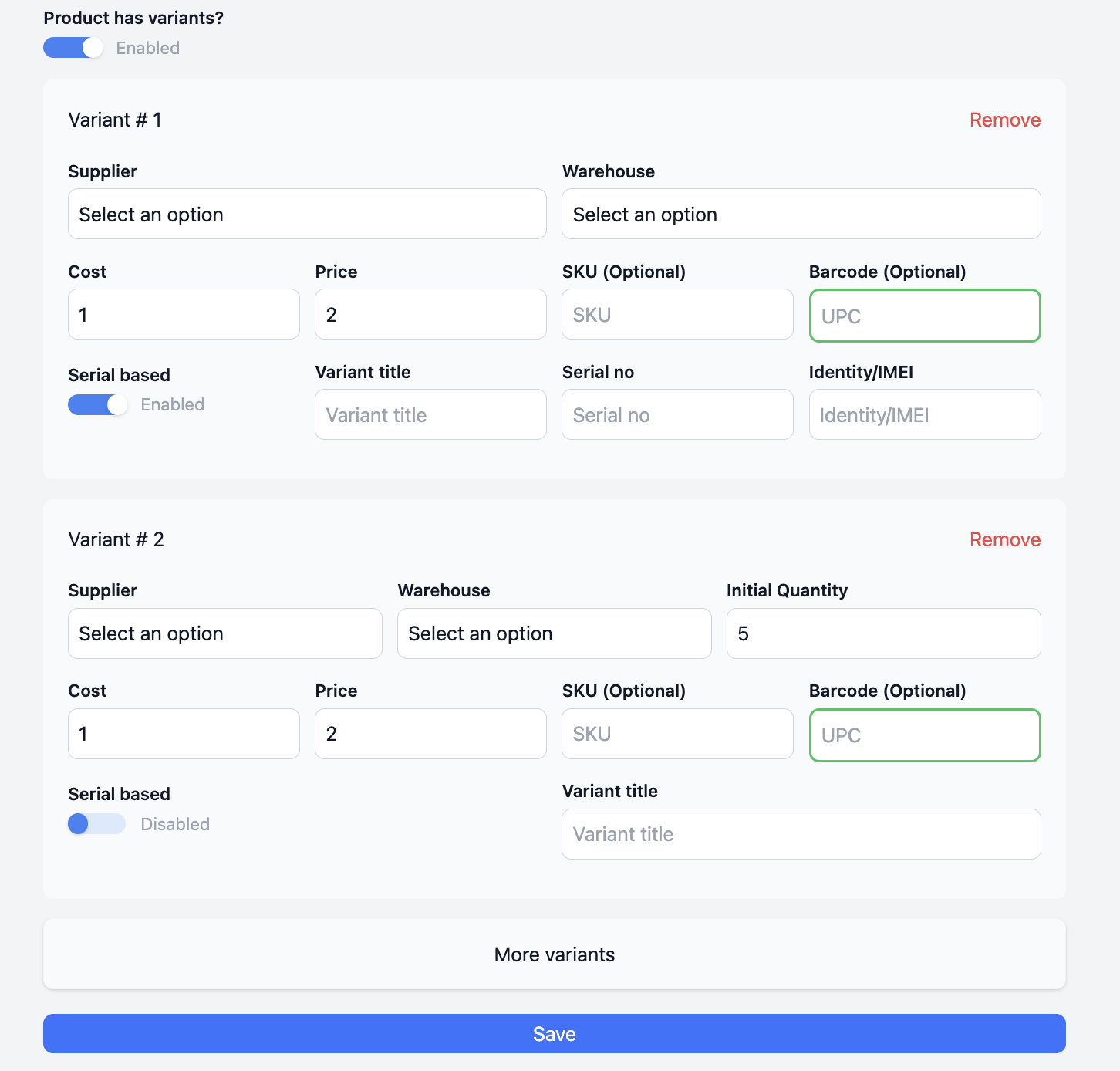Image resolution: width=1120 pixels, height=1071 pixels.
Task: Remove Variant # 2
Action: 1004,539
